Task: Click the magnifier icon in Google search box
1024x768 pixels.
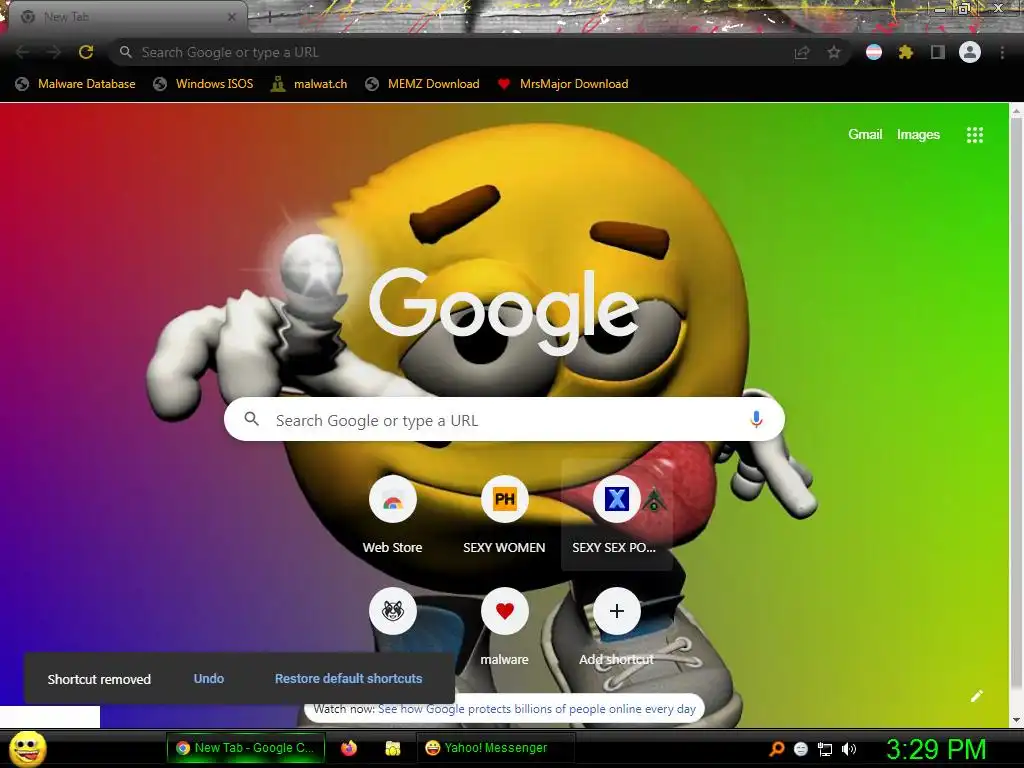Action: [x=251, y=419]
